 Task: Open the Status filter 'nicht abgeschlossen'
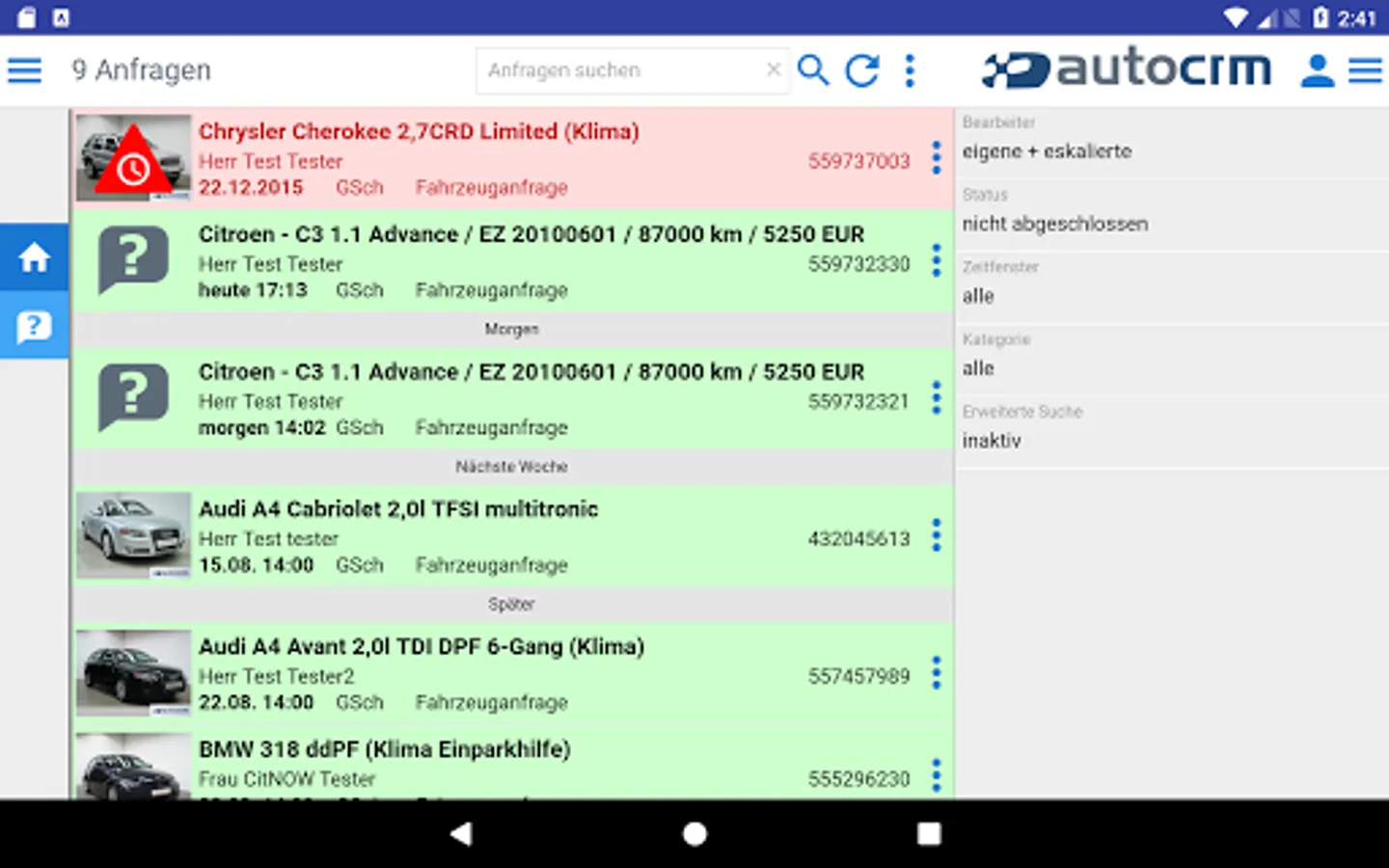coord(1172,215)
